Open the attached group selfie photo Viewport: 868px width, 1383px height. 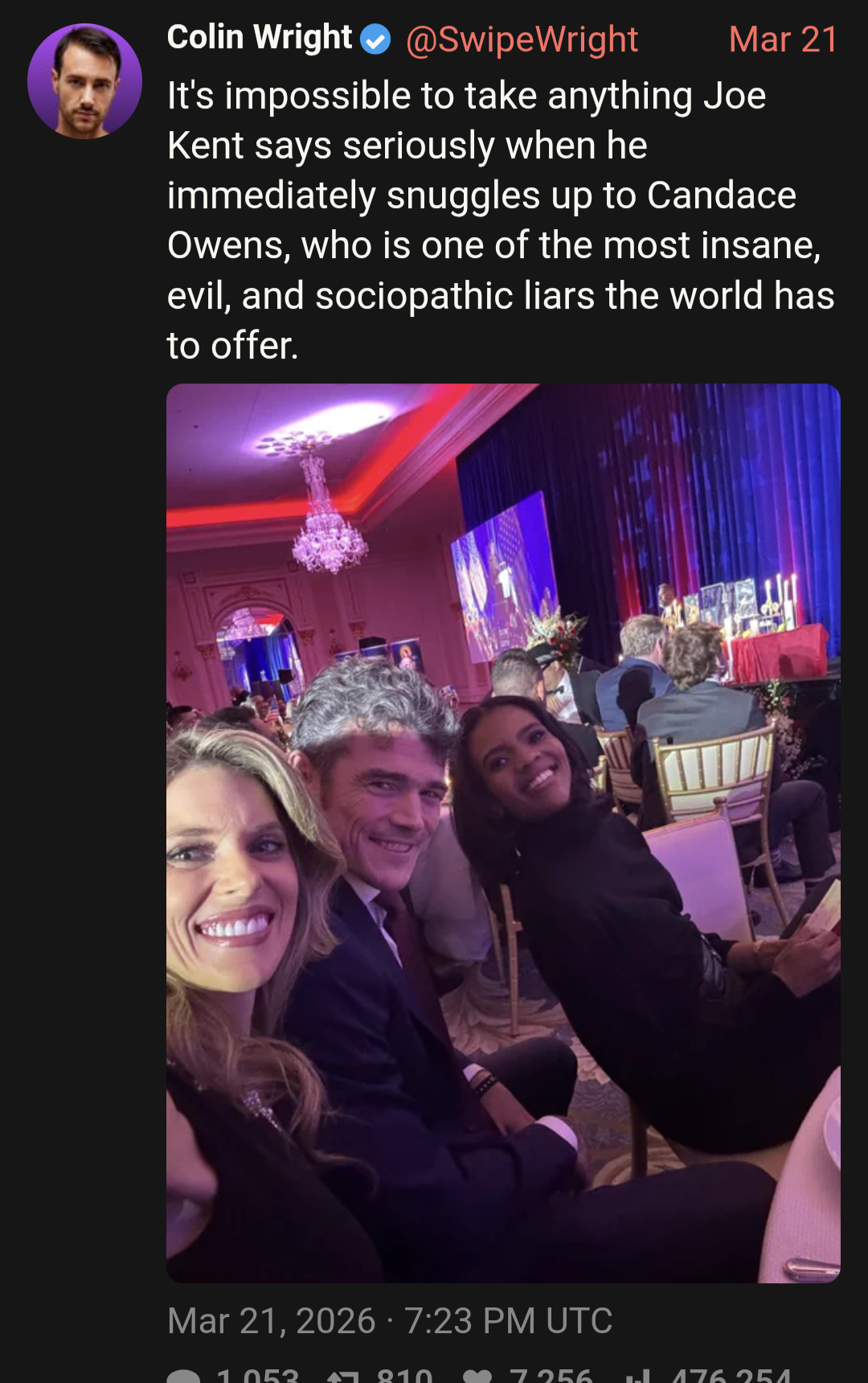[x=503, y=833]
